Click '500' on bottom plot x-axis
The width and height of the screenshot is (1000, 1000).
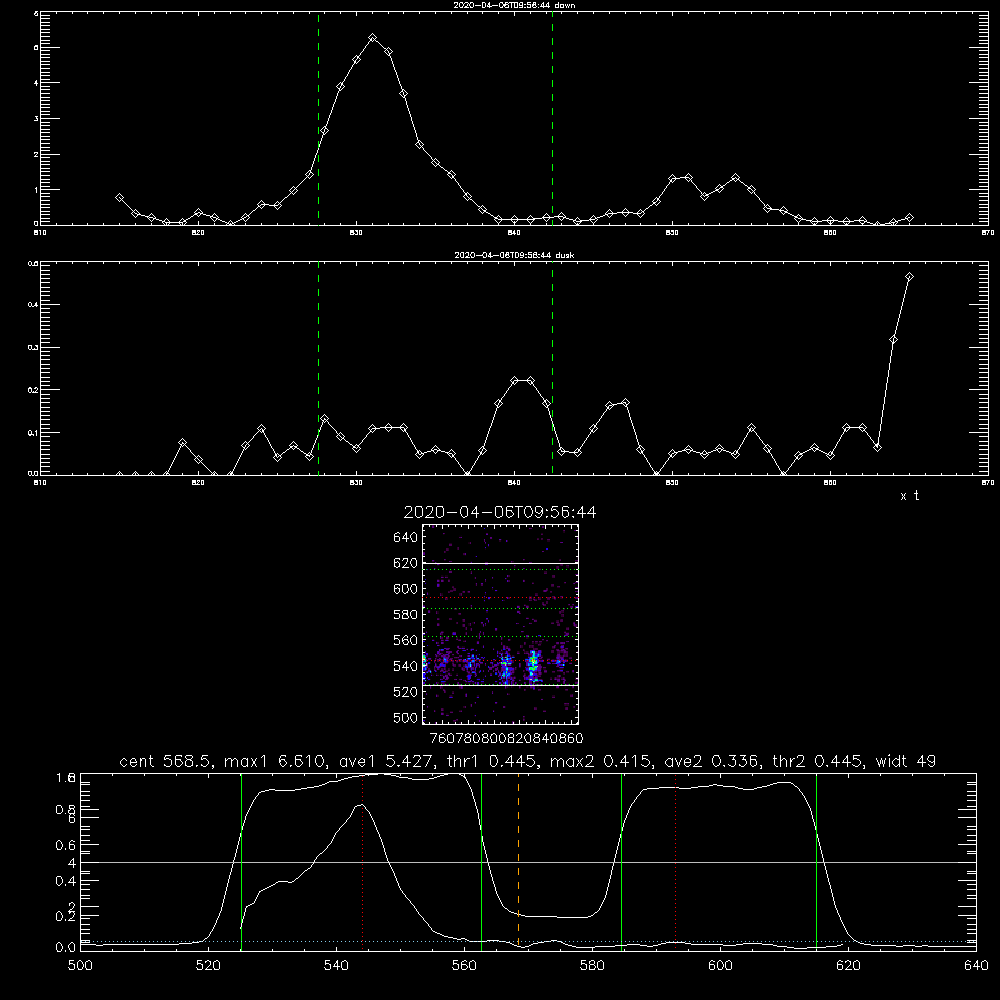(x=80, y=965)
